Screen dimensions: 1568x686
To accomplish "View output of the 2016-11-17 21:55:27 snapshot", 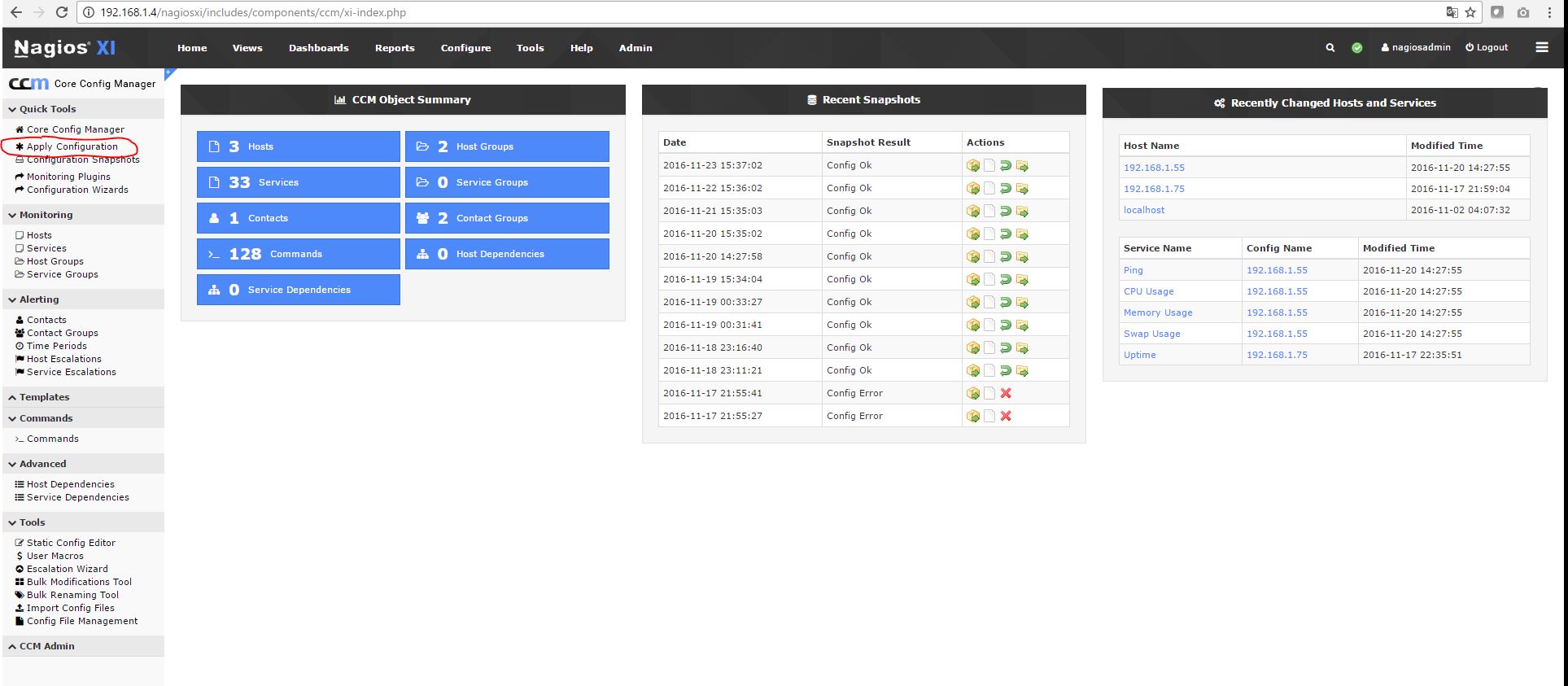I will [989, 416].
